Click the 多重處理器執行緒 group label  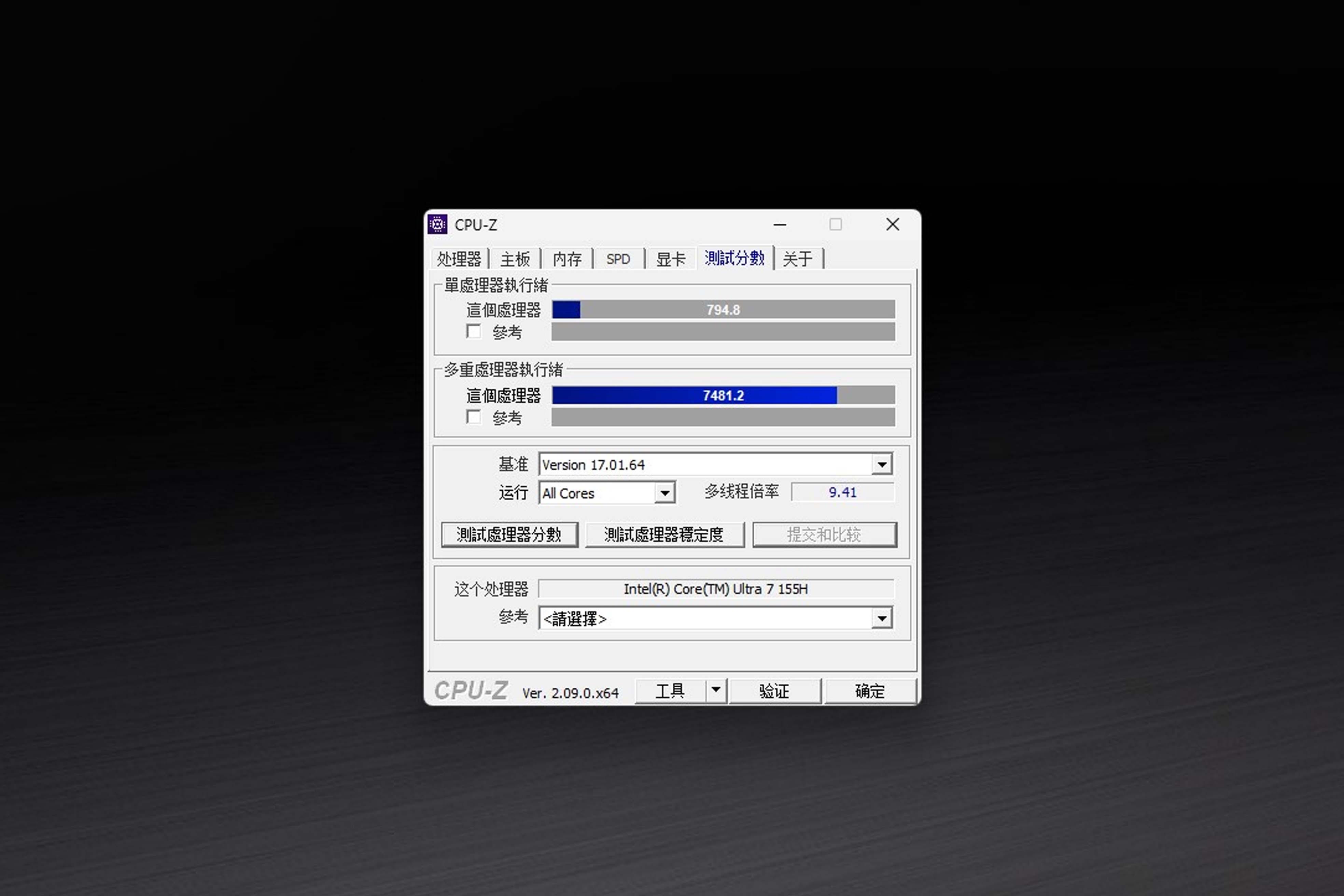click(x=503, y=370)
